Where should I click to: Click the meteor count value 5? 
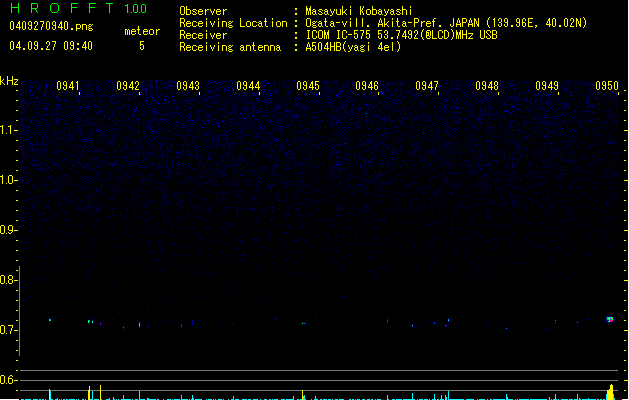click(142, 46)
